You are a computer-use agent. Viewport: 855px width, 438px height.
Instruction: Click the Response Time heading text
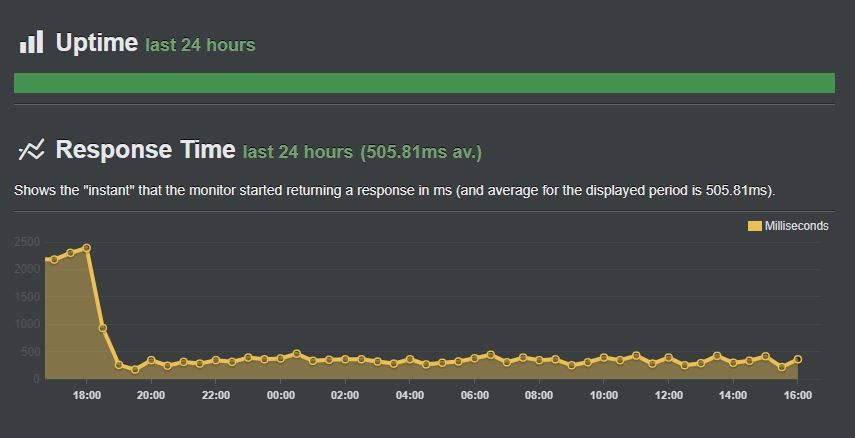point(146,149)
